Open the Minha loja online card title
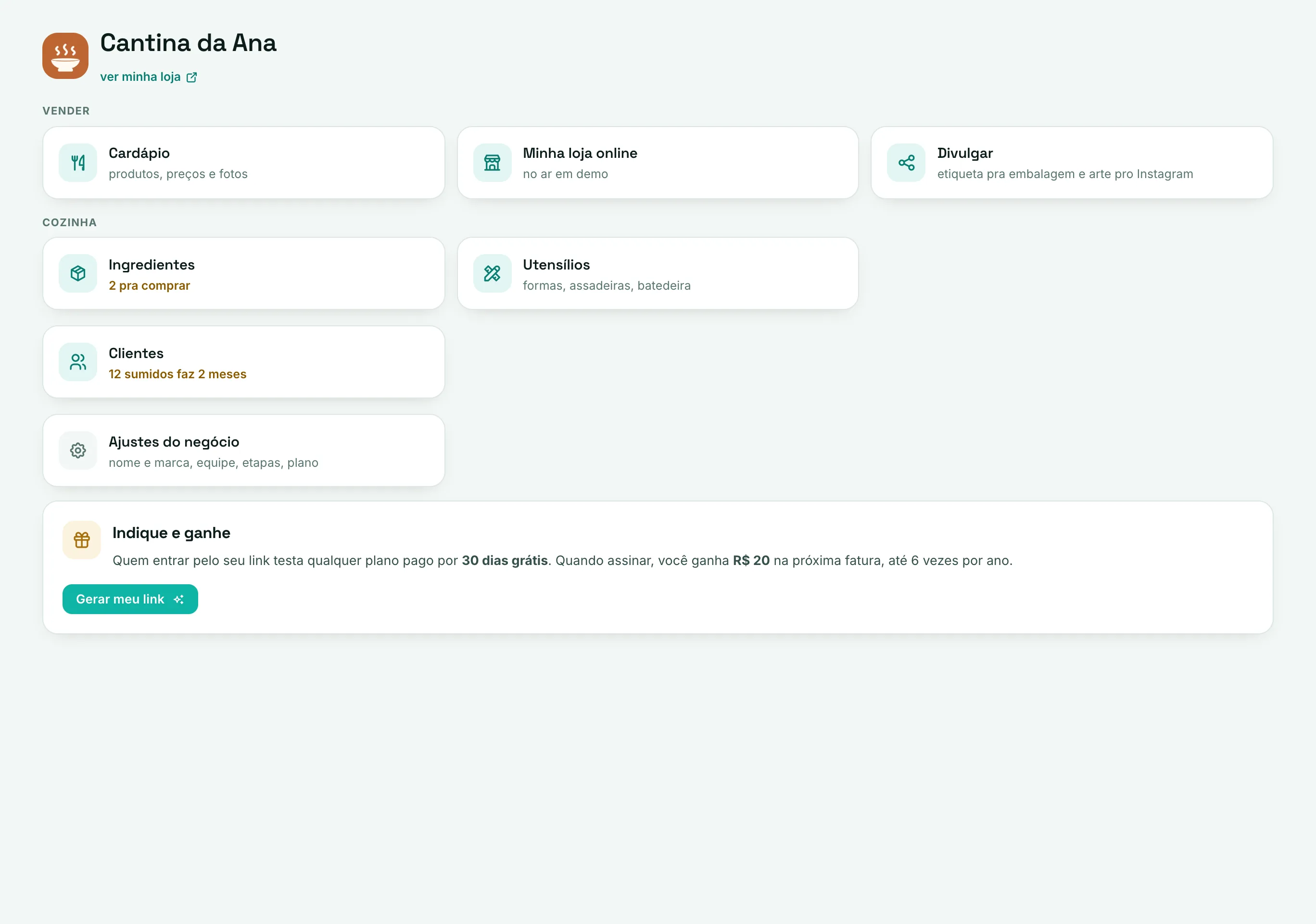The width and height of the screenshot is (1316, 924). [x=580, y=153]
